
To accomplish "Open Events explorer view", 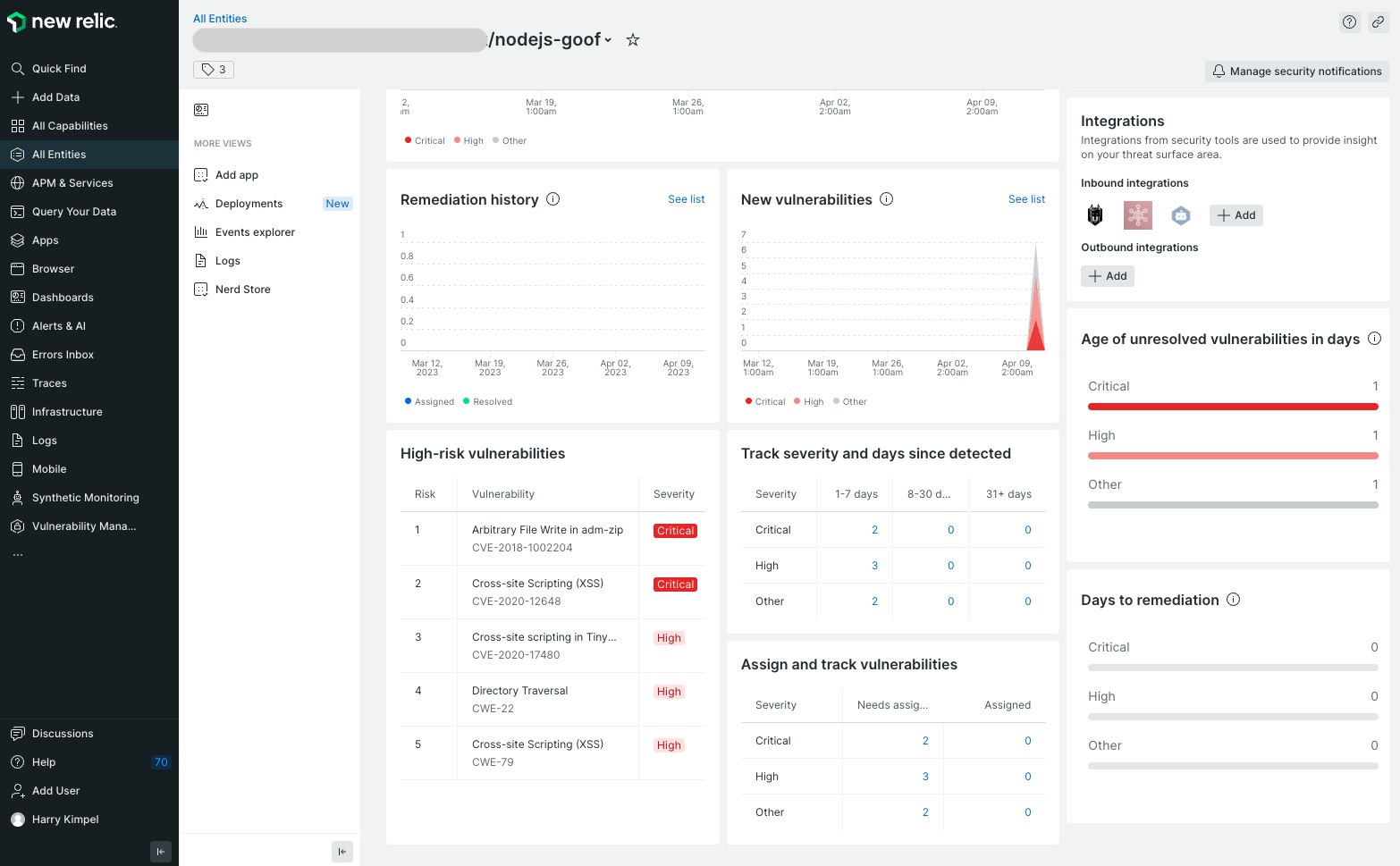I will click(256, 231).
